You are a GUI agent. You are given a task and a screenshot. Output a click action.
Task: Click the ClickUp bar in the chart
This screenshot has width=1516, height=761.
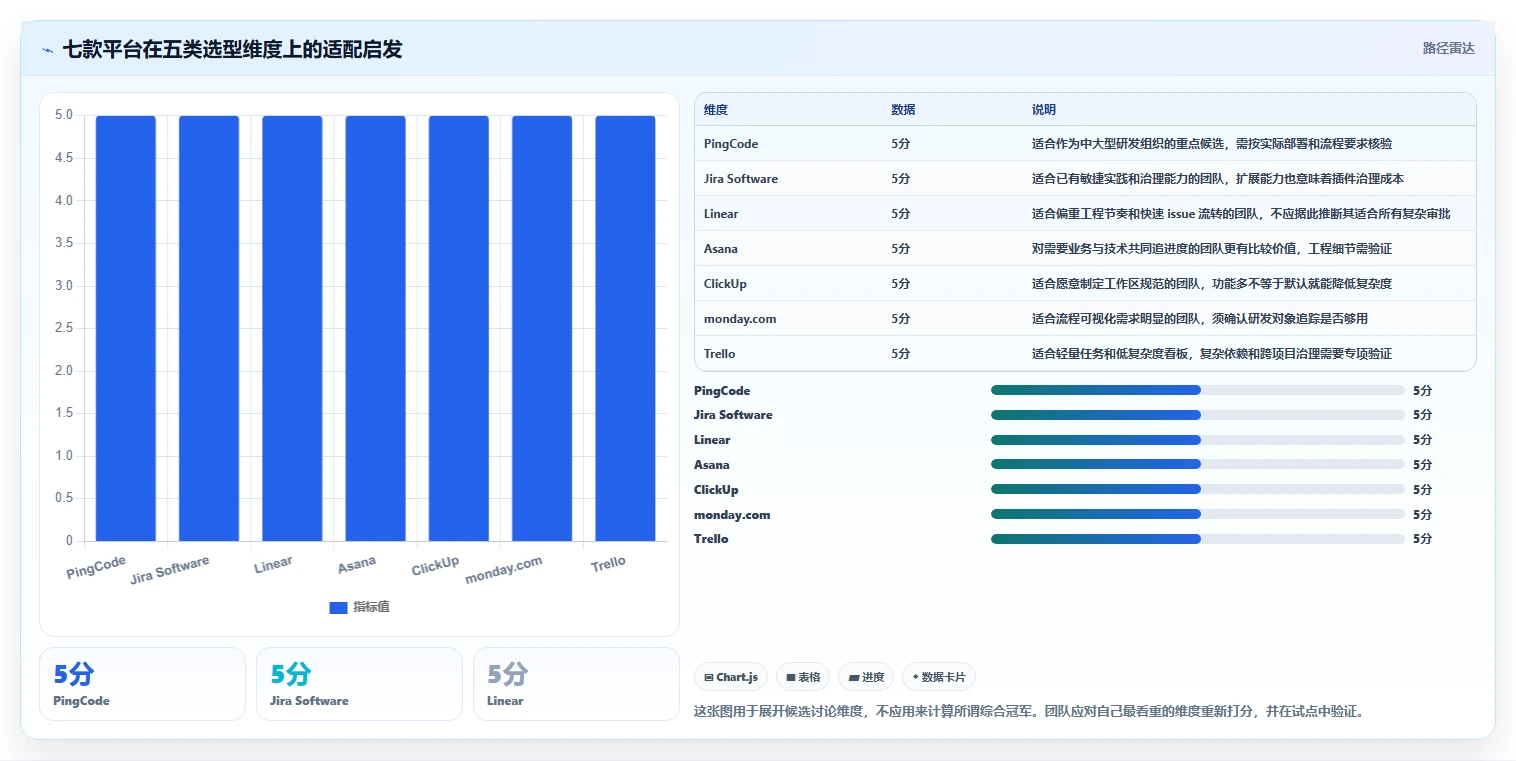point(459,328)
